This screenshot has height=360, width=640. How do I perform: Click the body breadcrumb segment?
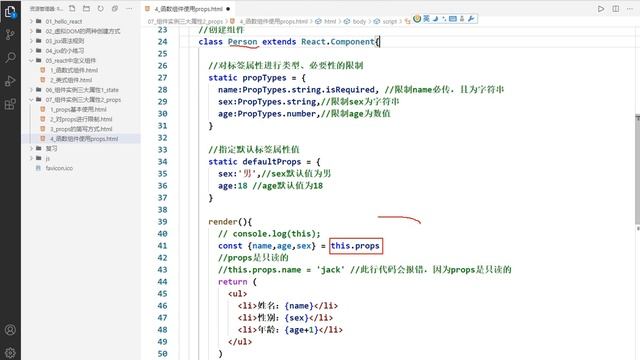pyautogui.click(x=359, y=21)
